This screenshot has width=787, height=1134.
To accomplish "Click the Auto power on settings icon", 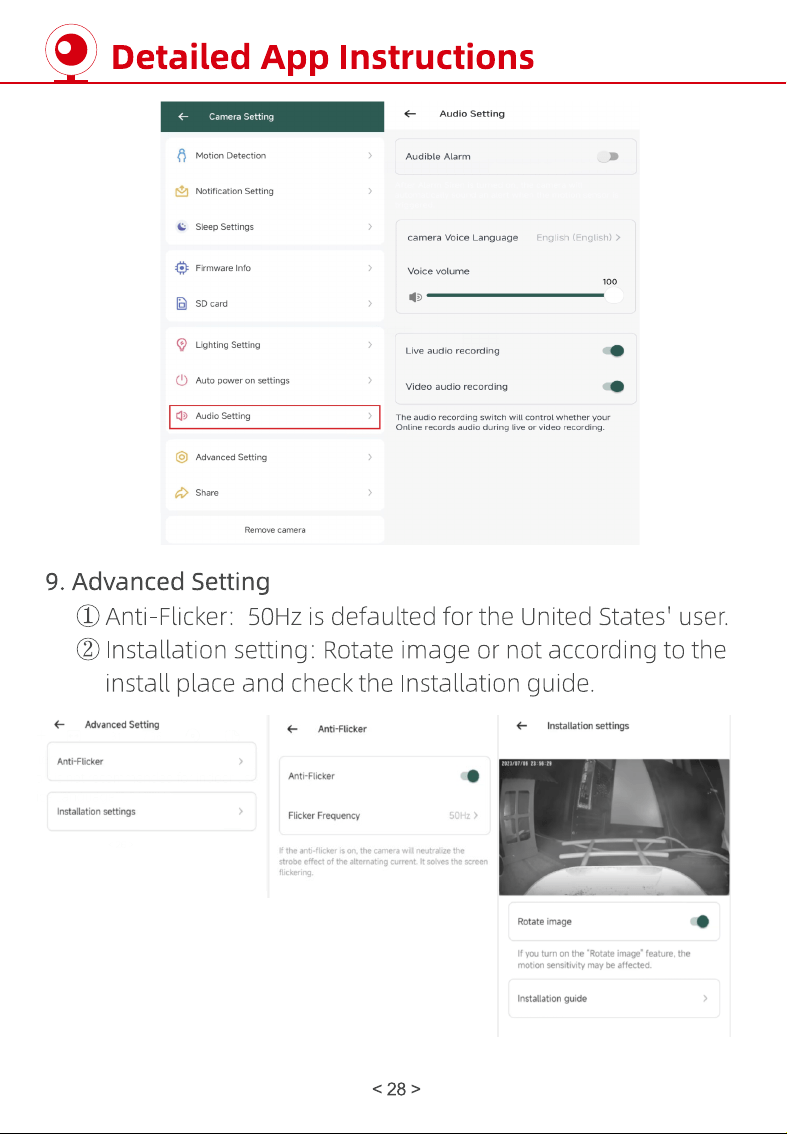I will pos(182,380).
